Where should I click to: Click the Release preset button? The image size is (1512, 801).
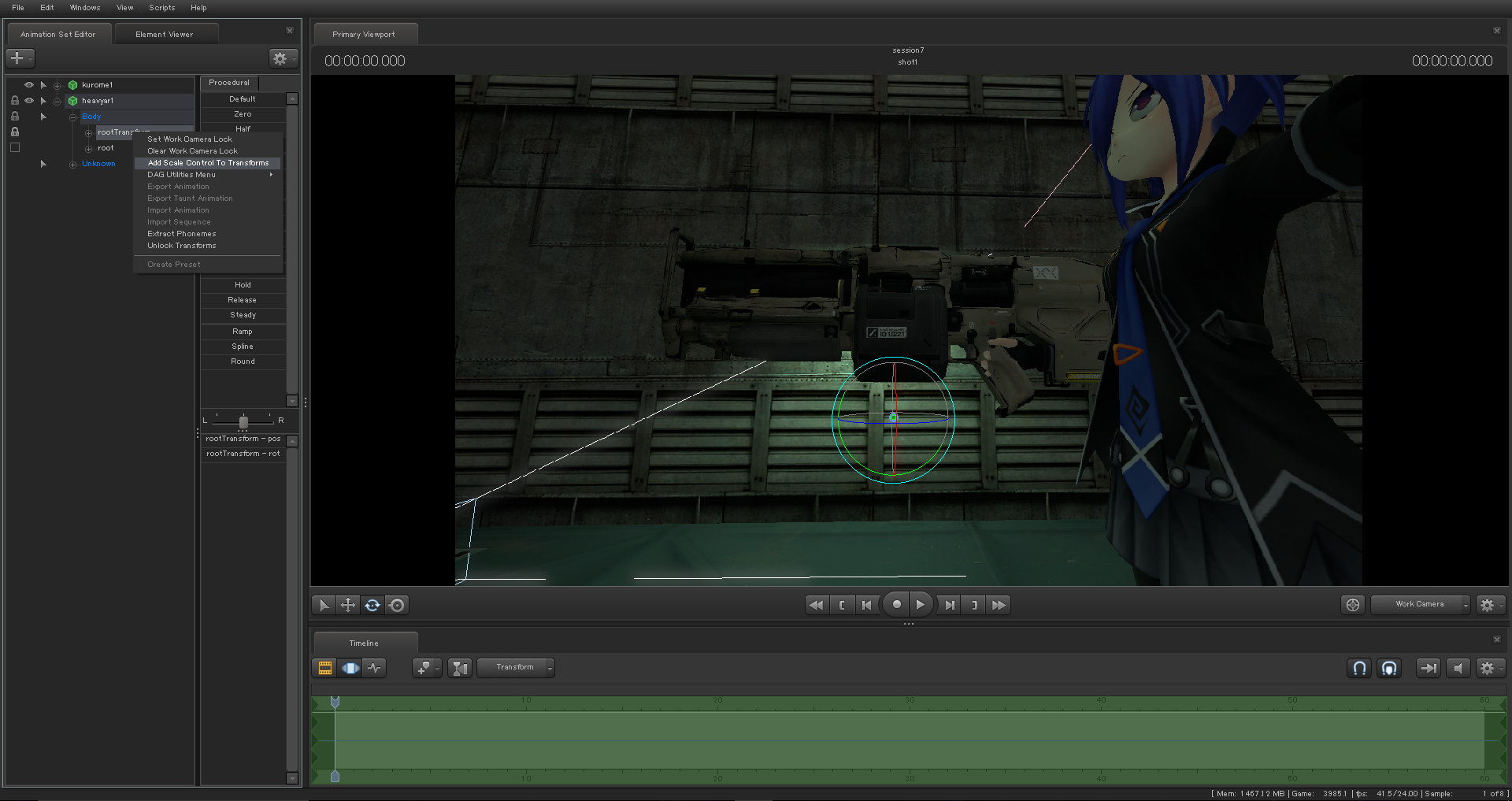(243, 300)
